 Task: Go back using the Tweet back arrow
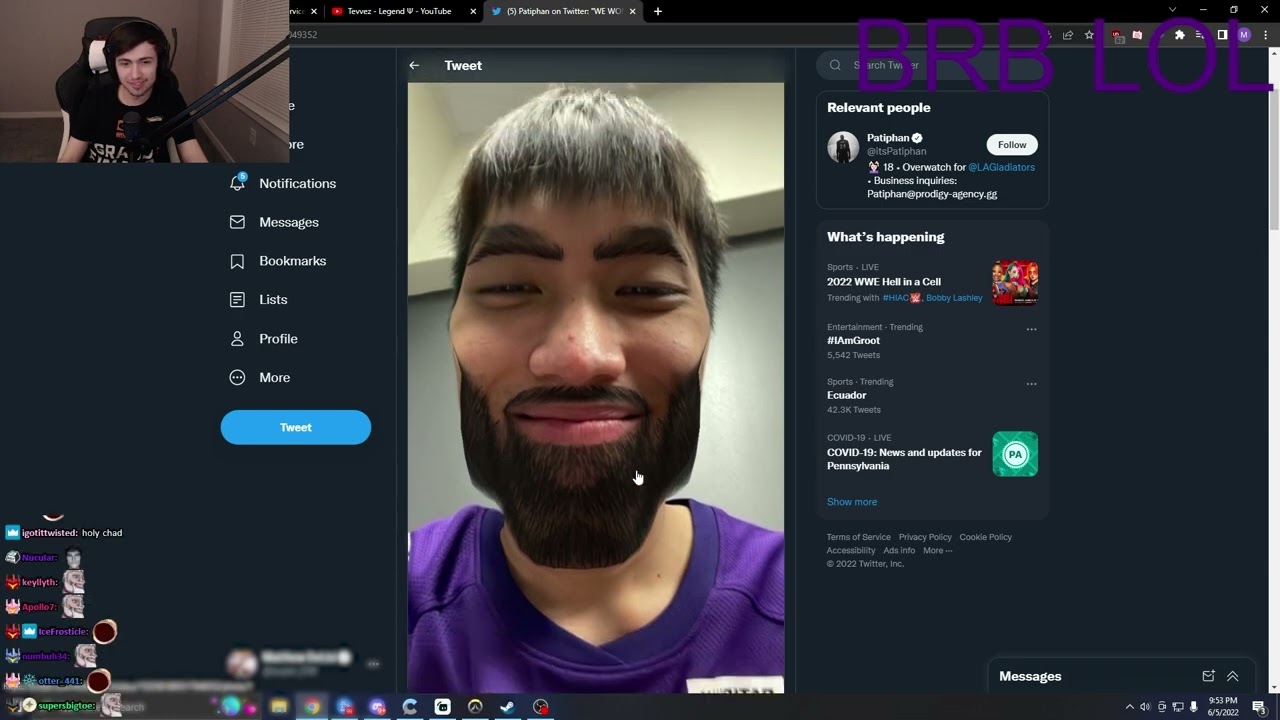tap(414, 65)
